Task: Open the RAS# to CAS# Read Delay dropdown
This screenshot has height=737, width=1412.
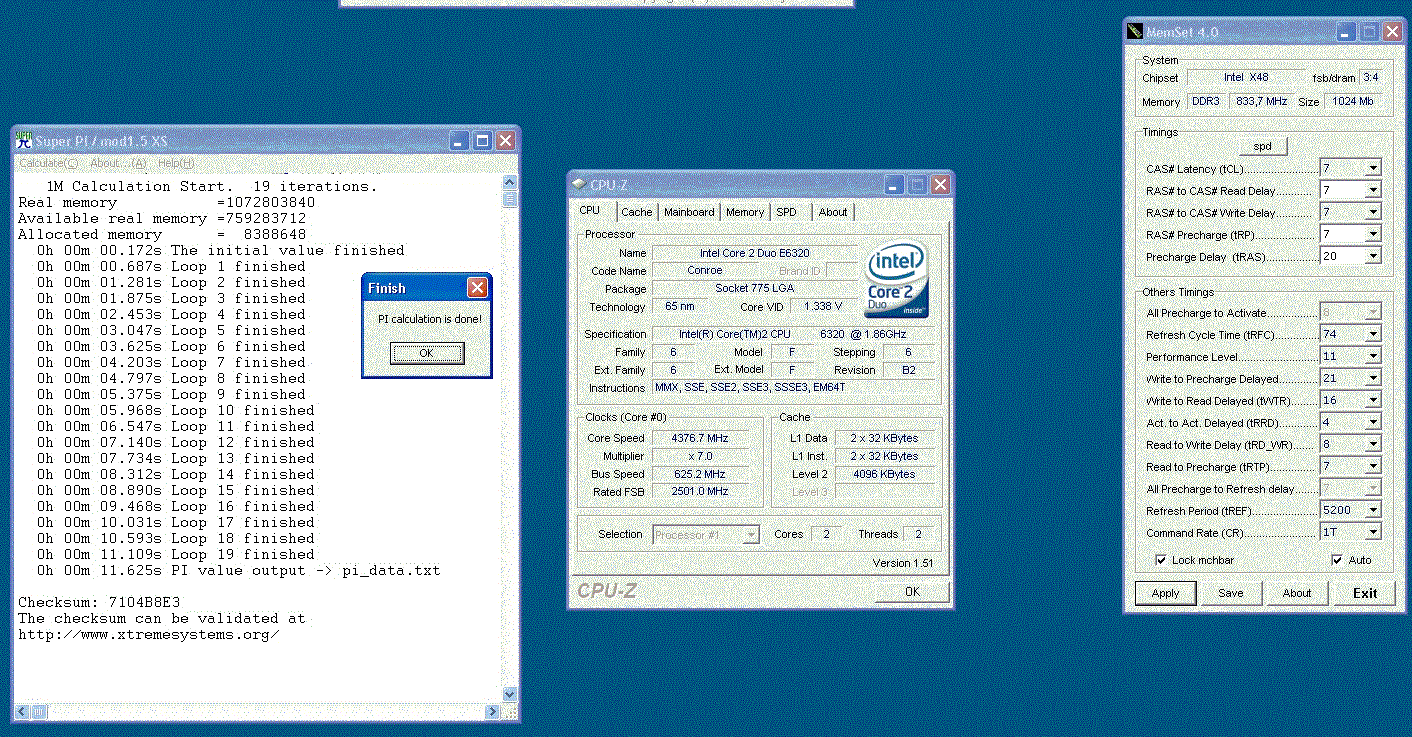Action: (1373, 190)
